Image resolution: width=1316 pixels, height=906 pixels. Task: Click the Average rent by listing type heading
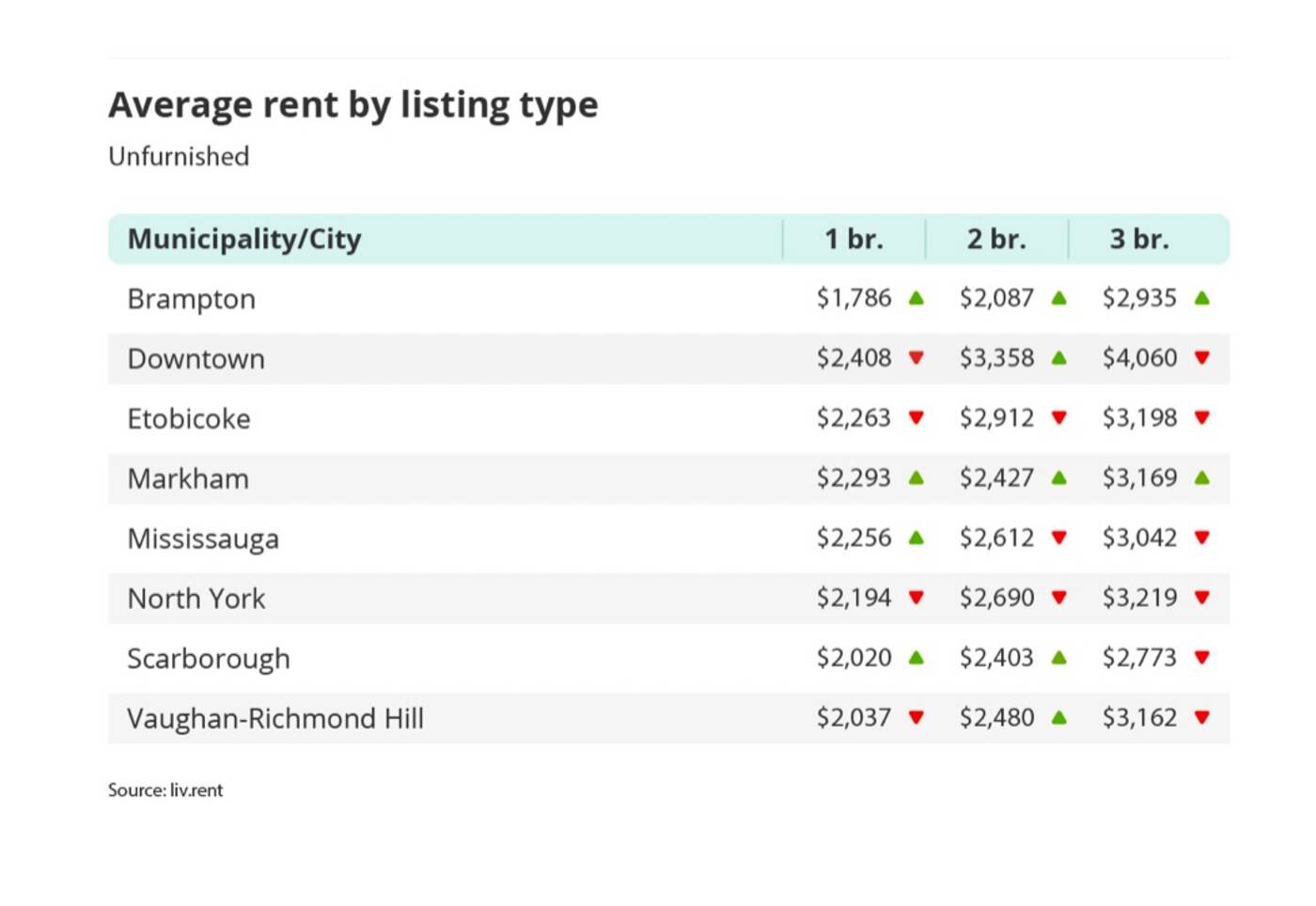pos(353,104)
